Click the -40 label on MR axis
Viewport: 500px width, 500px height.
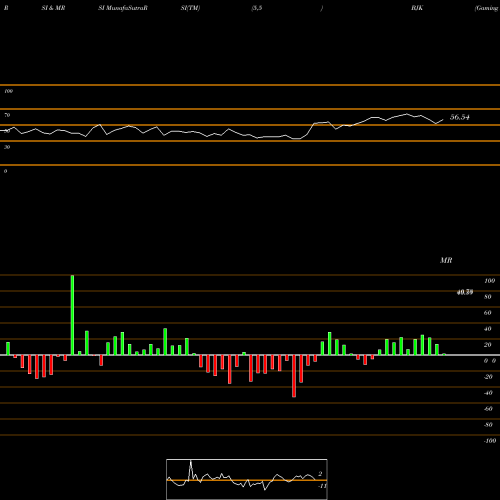coord(488,393)
